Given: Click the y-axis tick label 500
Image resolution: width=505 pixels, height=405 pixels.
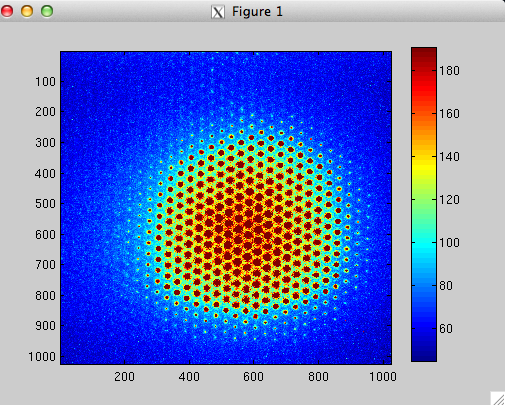Looking at the screenshot, I should (x=45, y=204).
